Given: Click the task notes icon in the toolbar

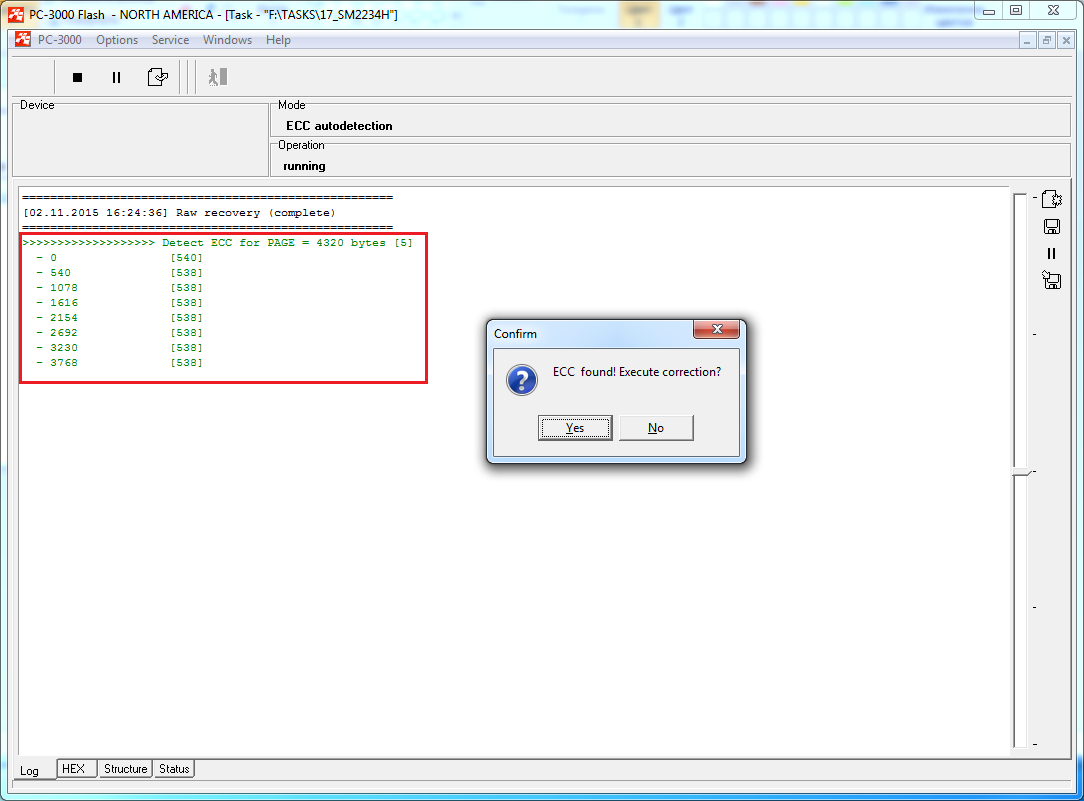Looking at the screenshot, I should point(157,77).
